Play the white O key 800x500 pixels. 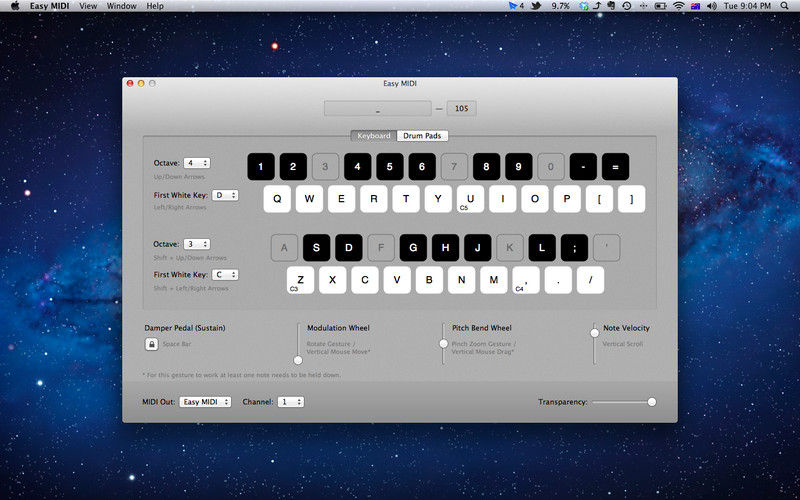pyautogui.click(x=535, y=199)
